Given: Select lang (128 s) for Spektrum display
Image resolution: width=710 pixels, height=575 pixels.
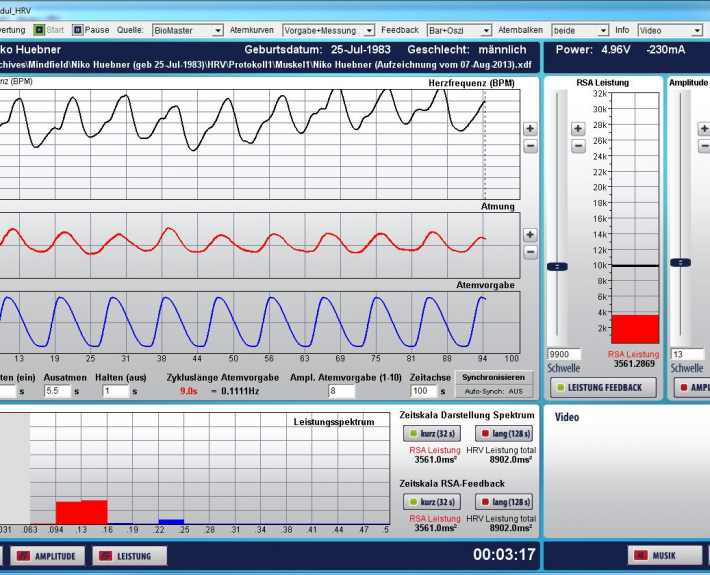Looking at the screenshot, I should tap(504, 433).
